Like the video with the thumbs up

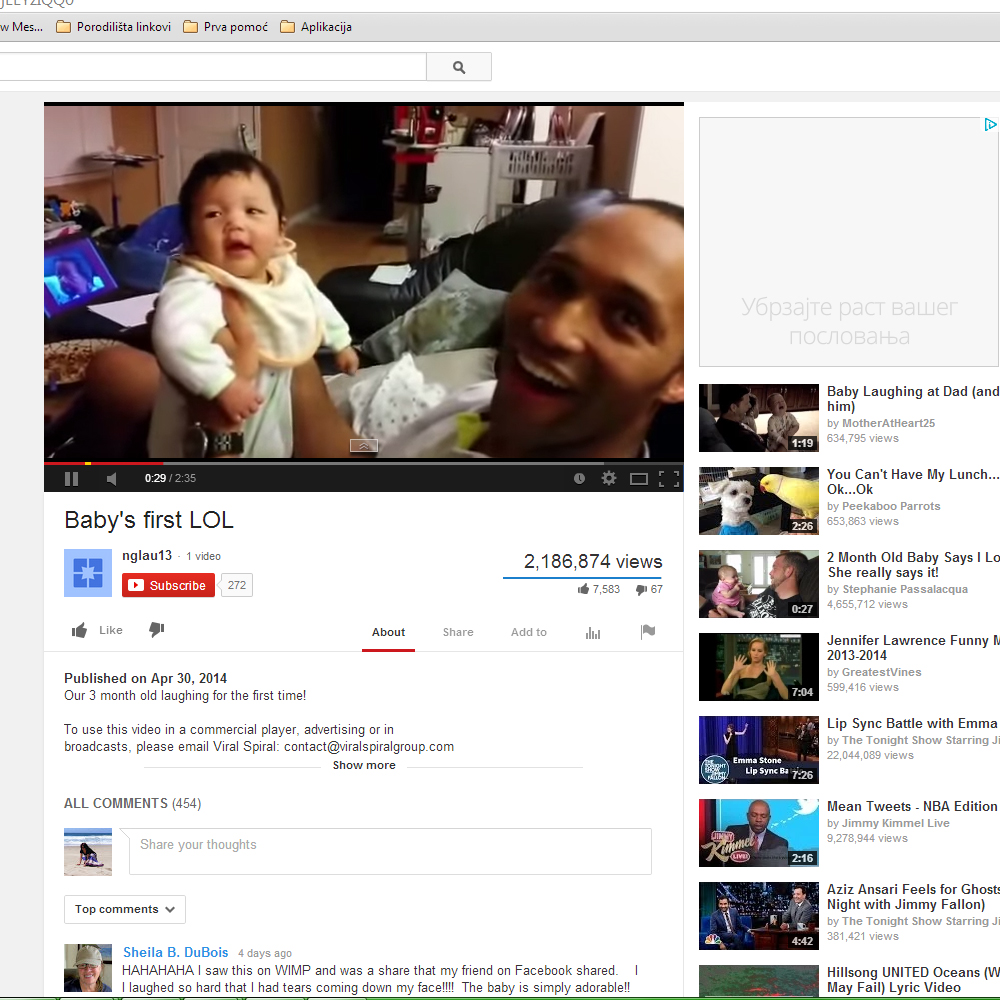coord(97,630)
